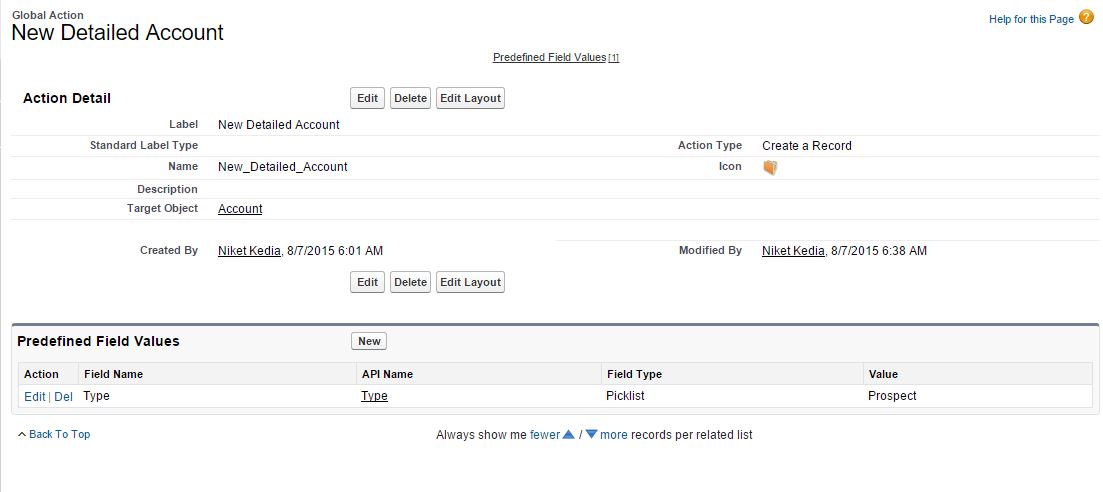Delete the Type predefined field value row
Viewport: 1103px width, 492px height.
point(63,396)
